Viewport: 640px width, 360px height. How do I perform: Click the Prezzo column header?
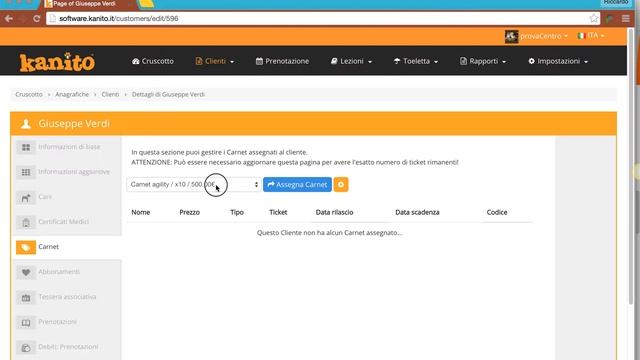pyautogui.click(x=189, y=212)
